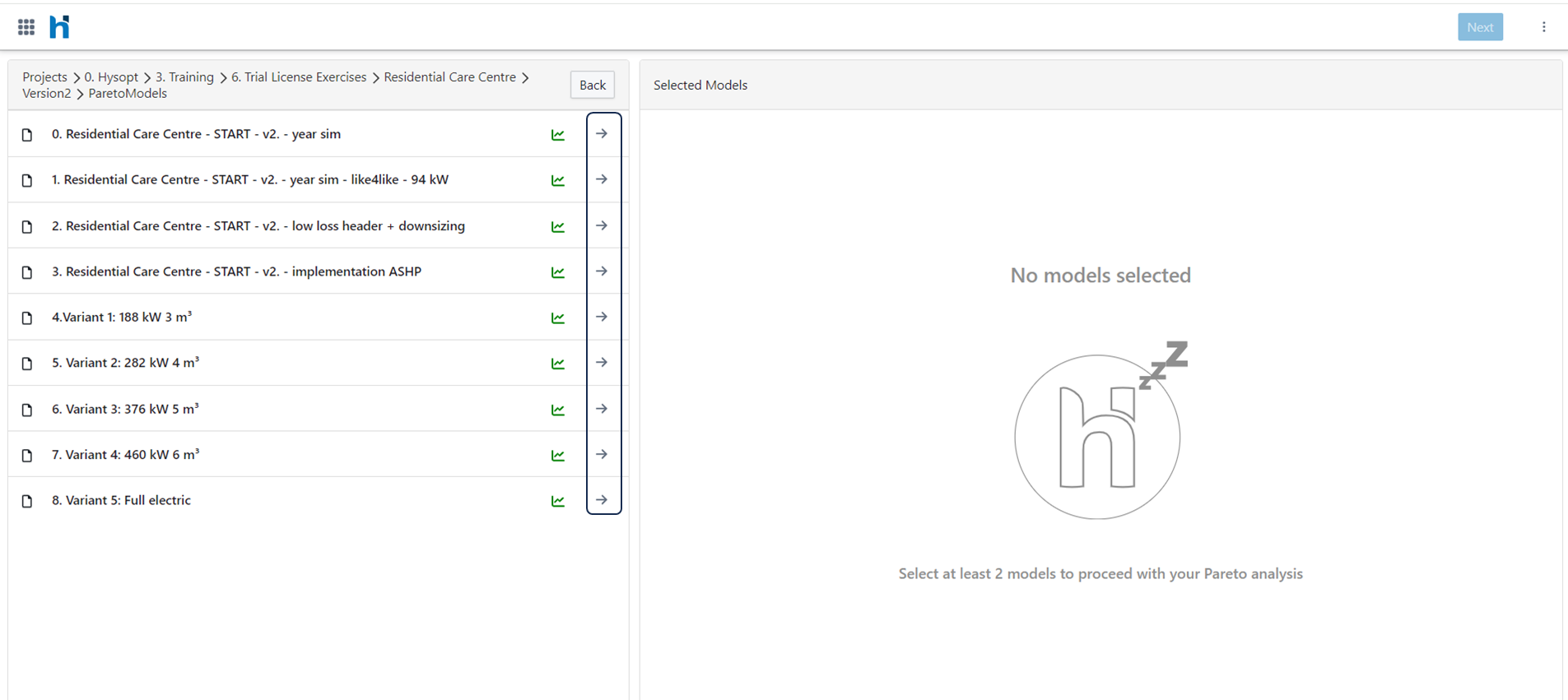Screen dimensions: 1568x700
Task: Add Variant 1: 188 kW model via arrow
Action: pyautogui.click(x=603, y=318)
